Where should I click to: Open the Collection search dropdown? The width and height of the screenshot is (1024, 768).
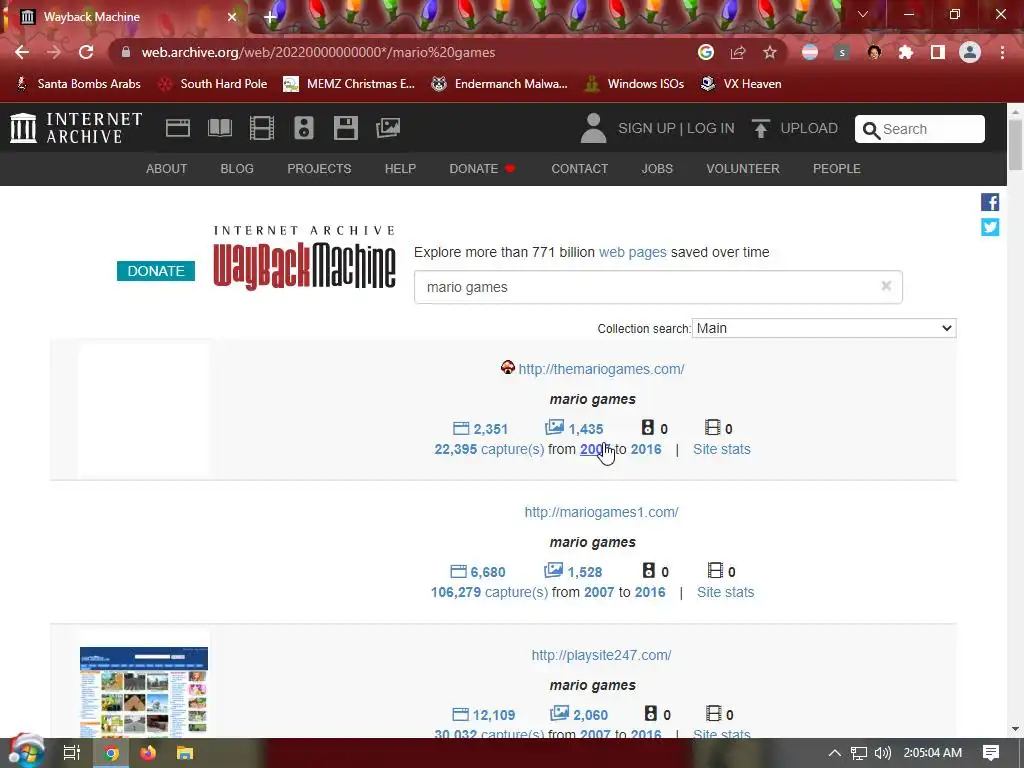tap(824, 328)
